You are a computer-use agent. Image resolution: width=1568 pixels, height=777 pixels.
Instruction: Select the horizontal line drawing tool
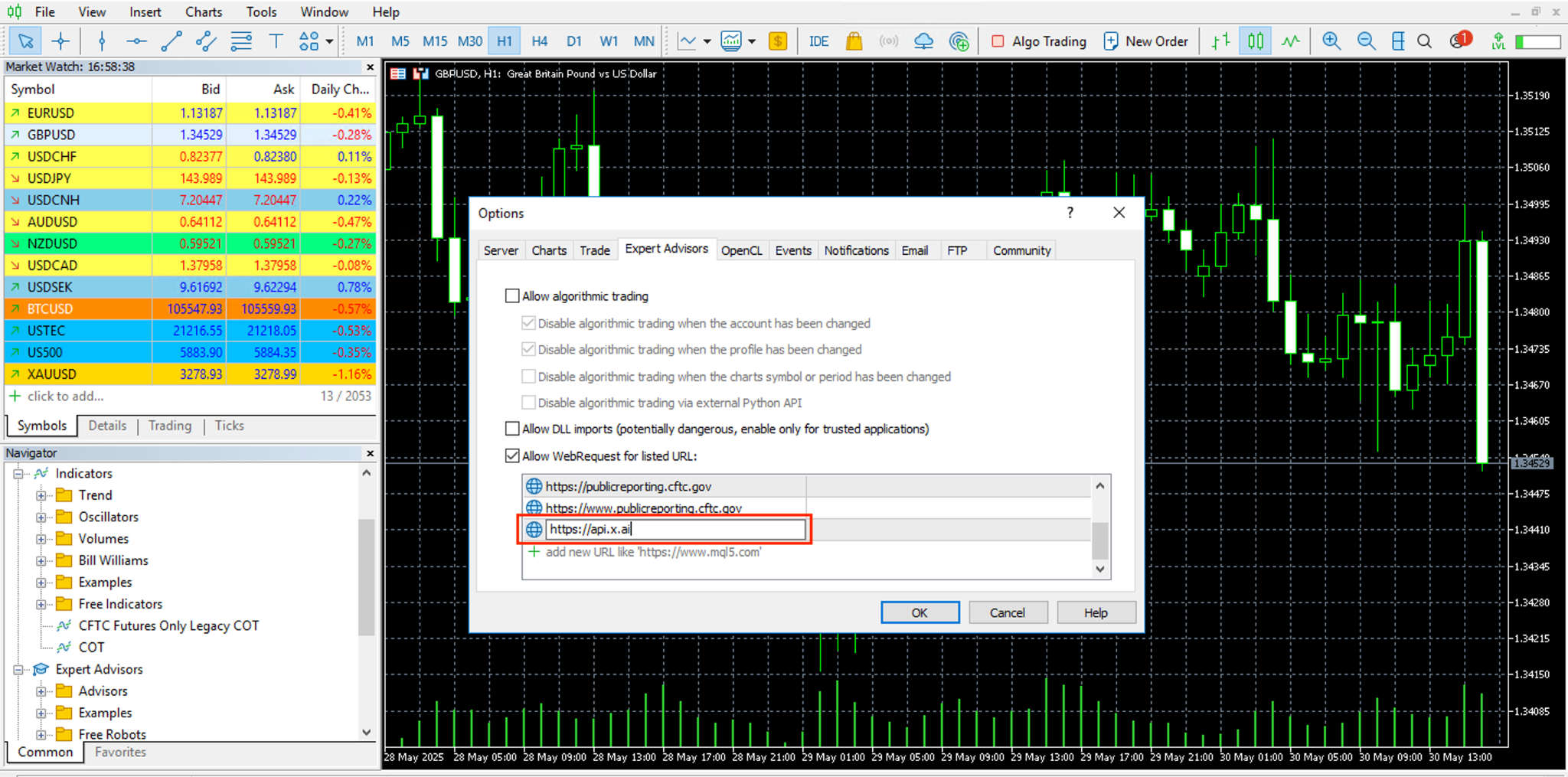(136, 41)
